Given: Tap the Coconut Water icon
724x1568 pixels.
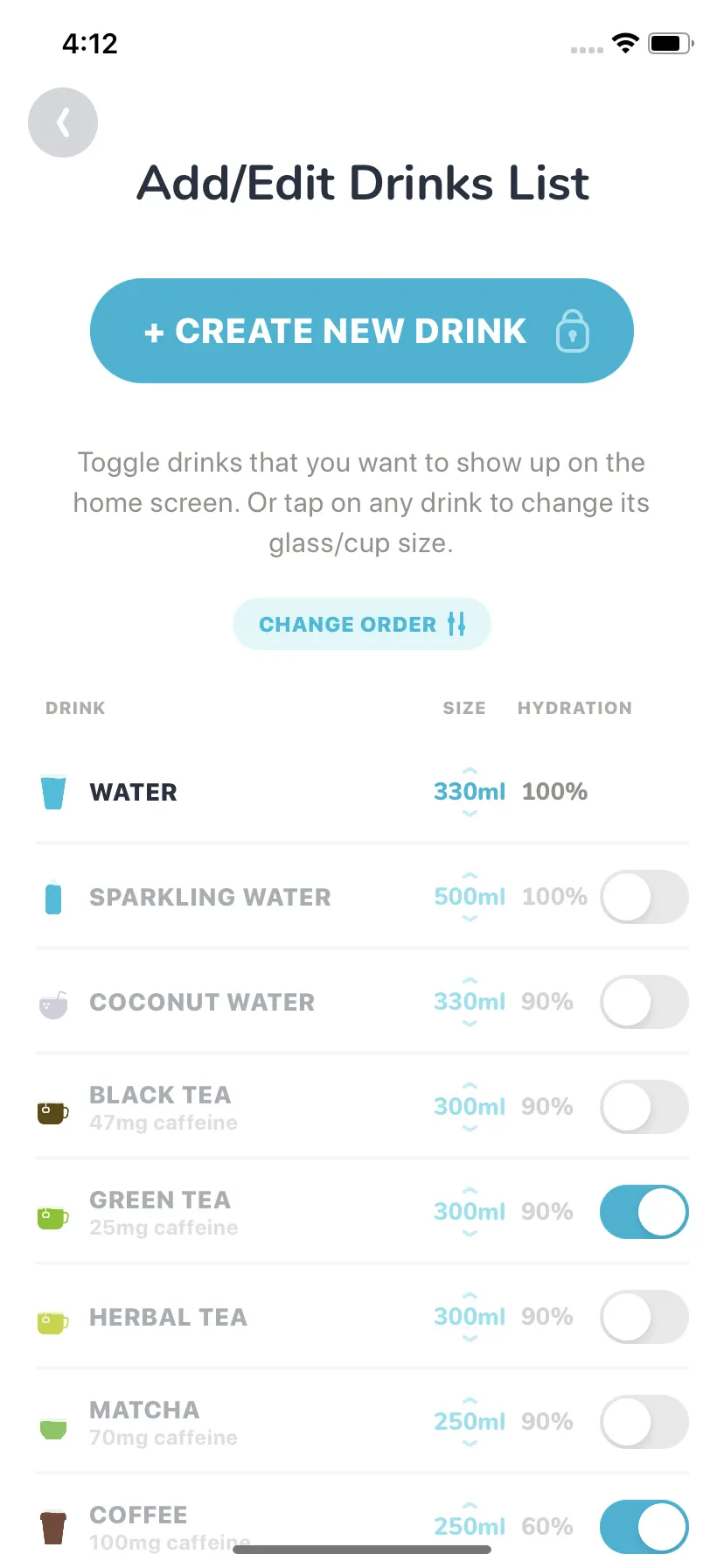Looking at the screenshot, I should [53, 1004].
